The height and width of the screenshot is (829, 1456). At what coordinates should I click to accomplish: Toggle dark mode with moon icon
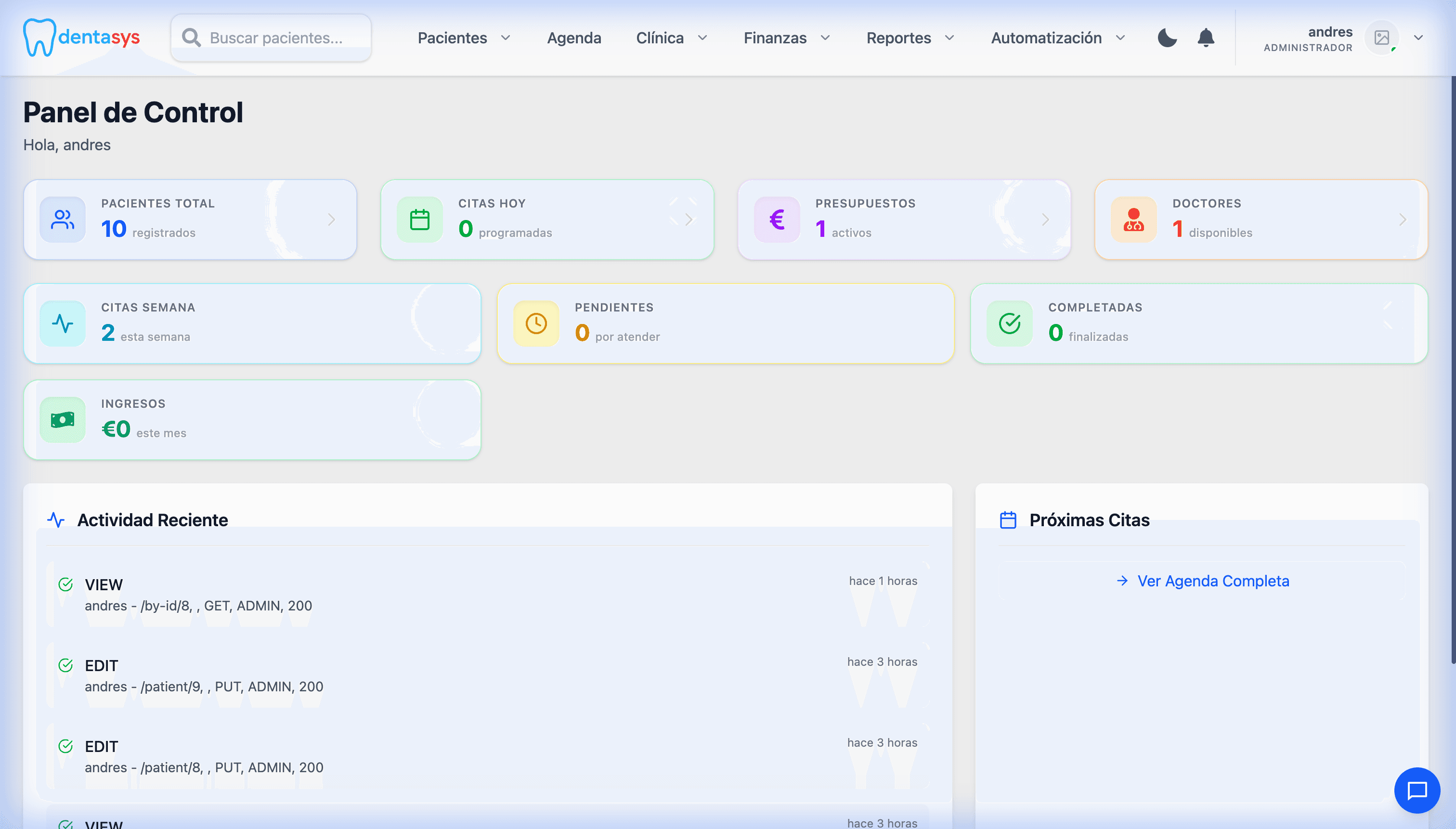(x=1167, y=38)
